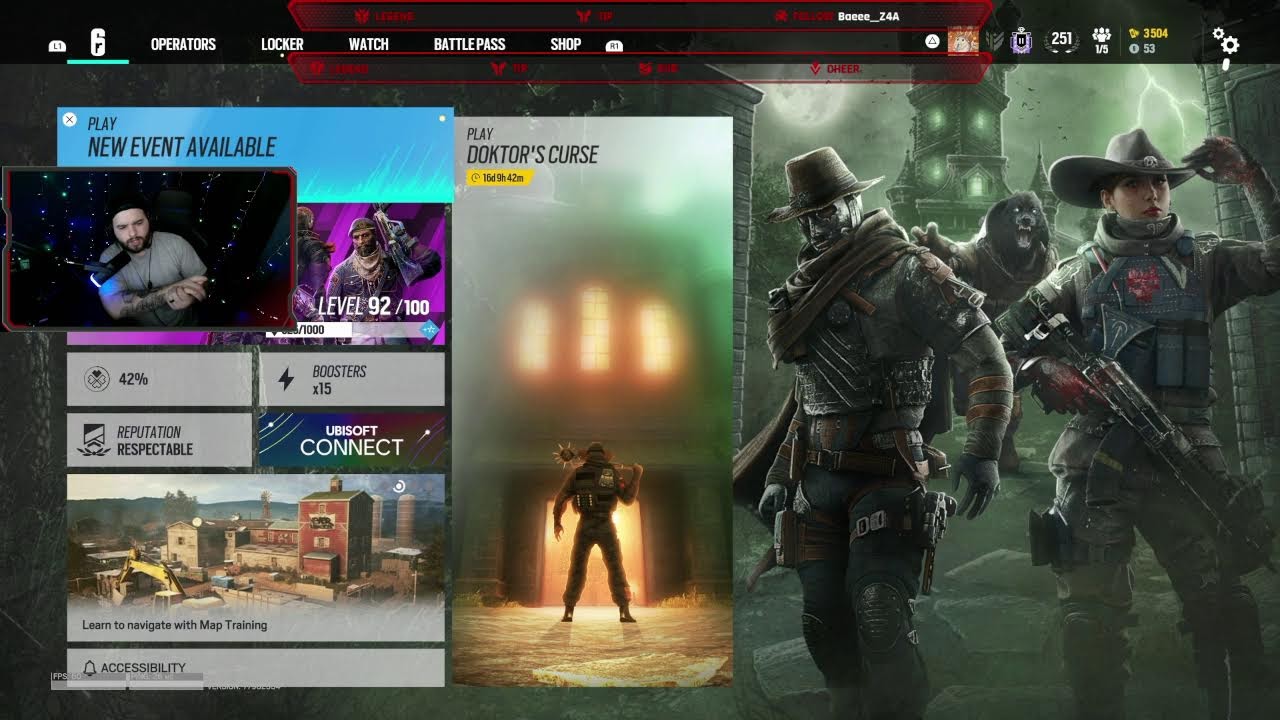Screen dimensions: 1280x720
Task: Click the reputation badge icon
Action: (94, 440)
